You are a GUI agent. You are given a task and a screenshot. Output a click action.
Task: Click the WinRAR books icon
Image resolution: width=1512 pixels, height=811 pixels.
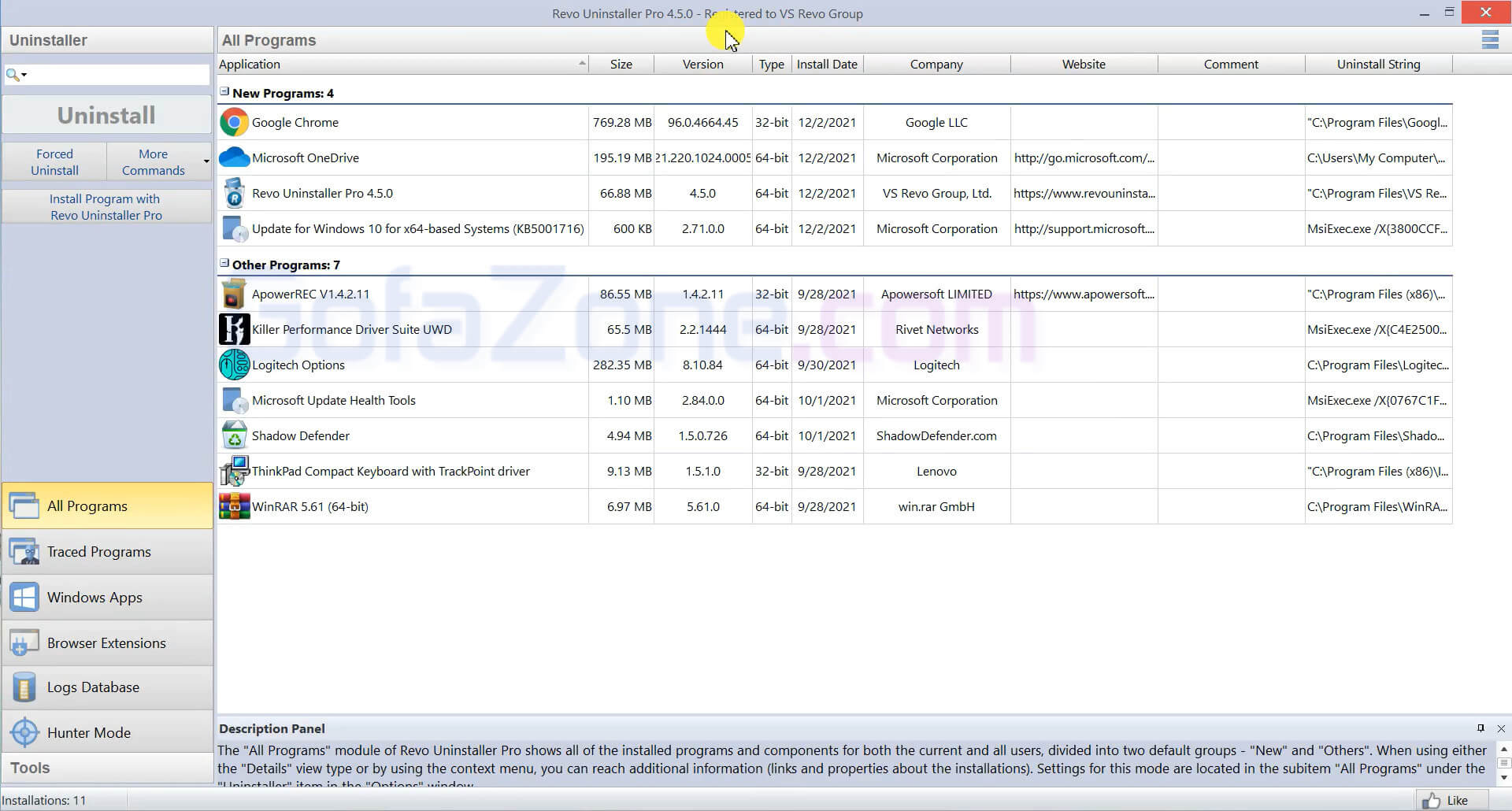click(234, 506)
